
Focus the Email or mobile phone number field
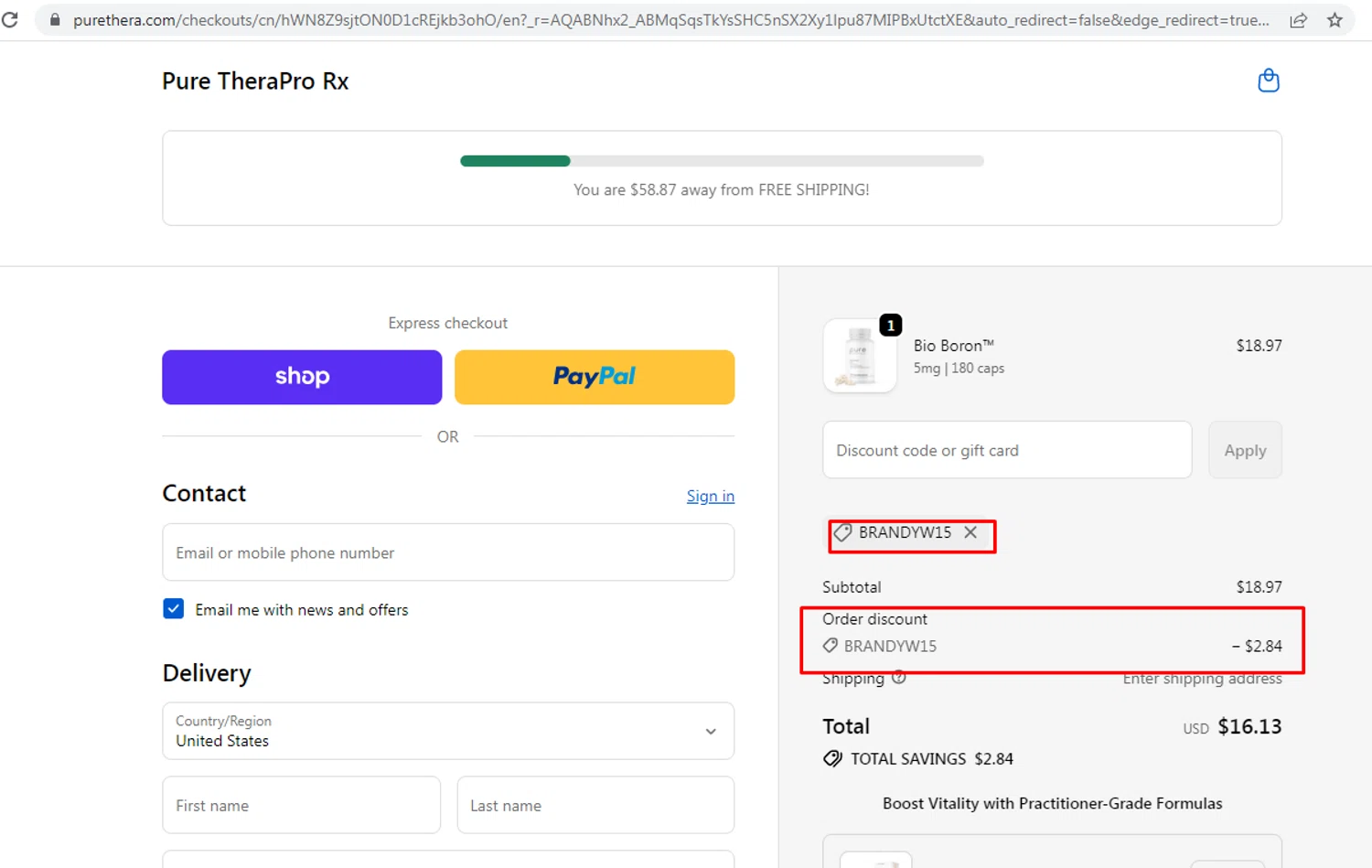click(448, 552)
